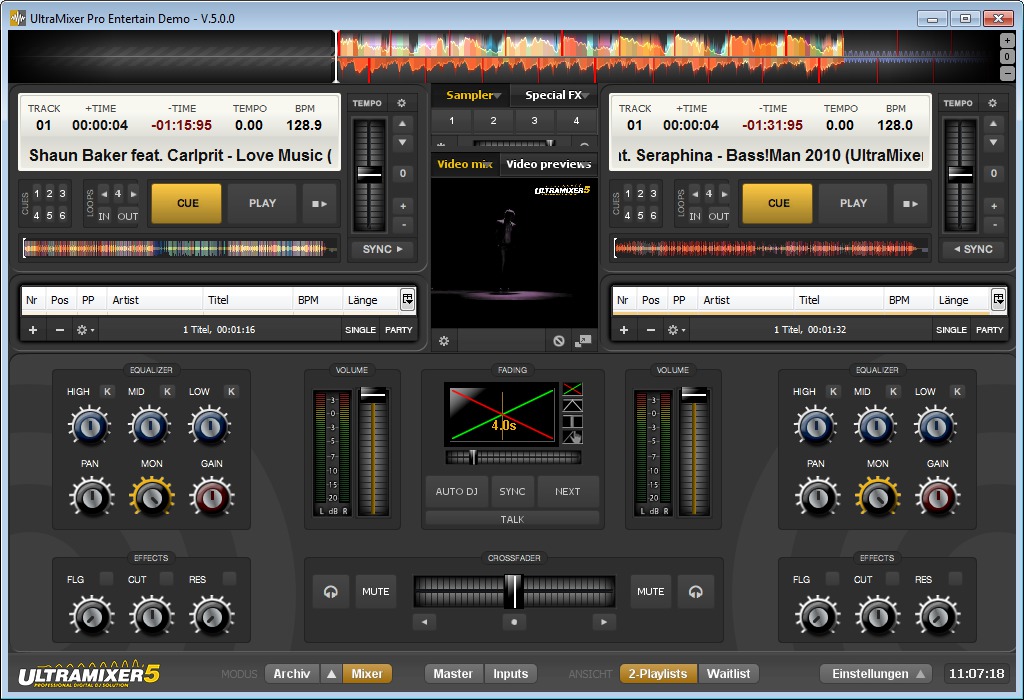Open left deck tempo settings gear

(x=402, y=103)
